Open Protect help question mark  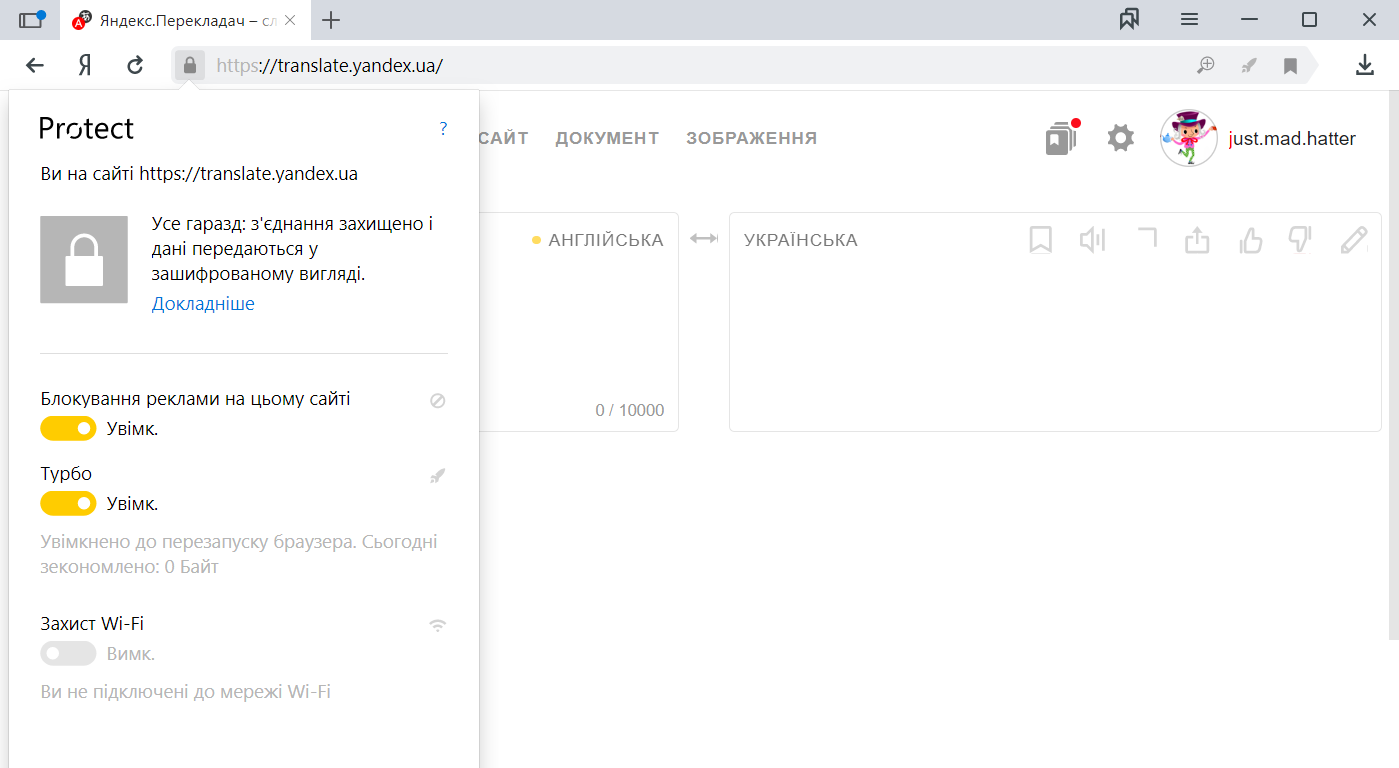point(443,128)
